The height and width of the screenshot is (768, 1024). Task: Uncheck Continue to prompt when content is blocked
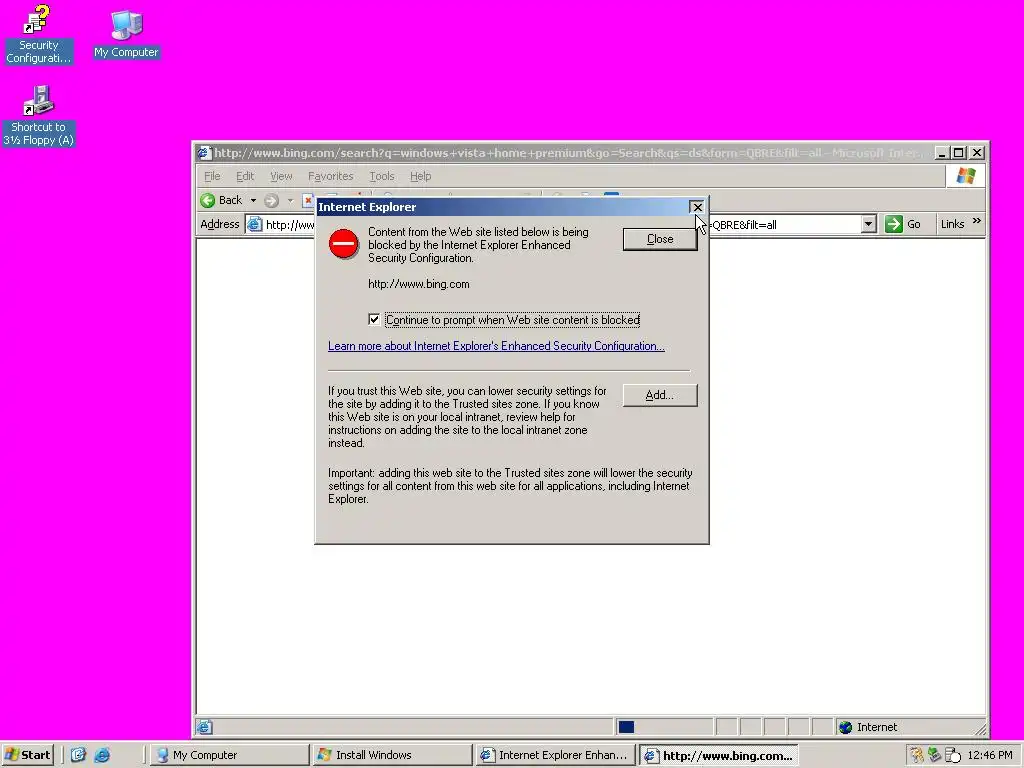pyautogui.click(x=374, y=319)
